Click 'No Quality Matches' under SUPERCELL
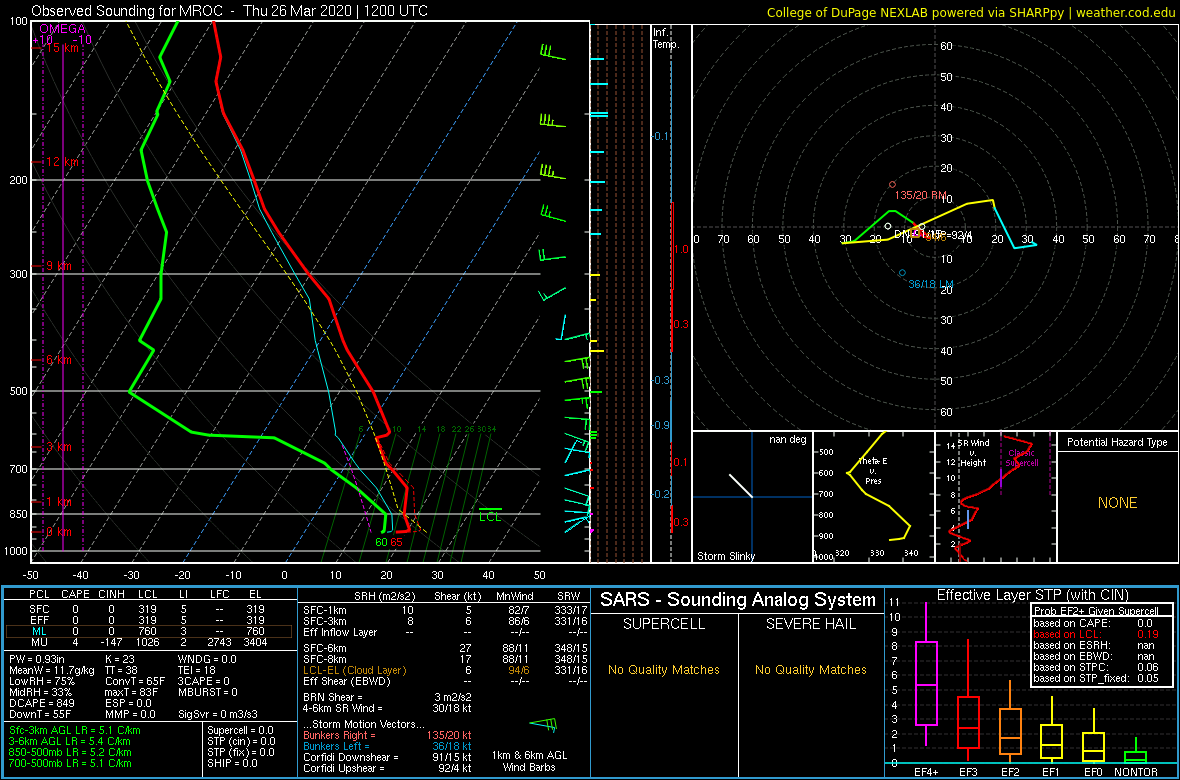 click(664, 669)
